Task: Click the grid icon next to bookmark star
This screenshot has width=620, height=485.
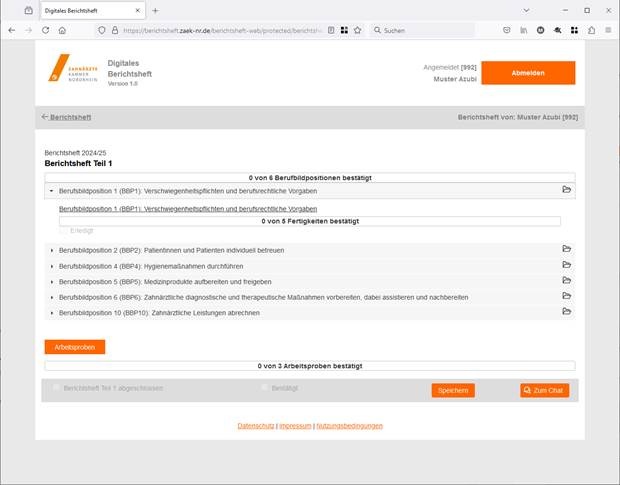Action: point(344,30)
